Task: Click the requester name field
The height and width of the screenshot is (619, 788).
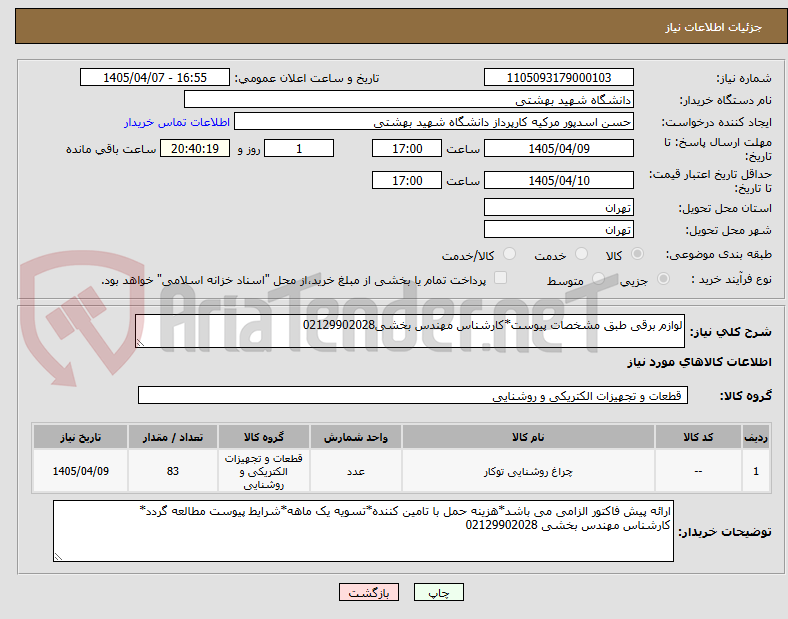Action: (x=434, y=122)
